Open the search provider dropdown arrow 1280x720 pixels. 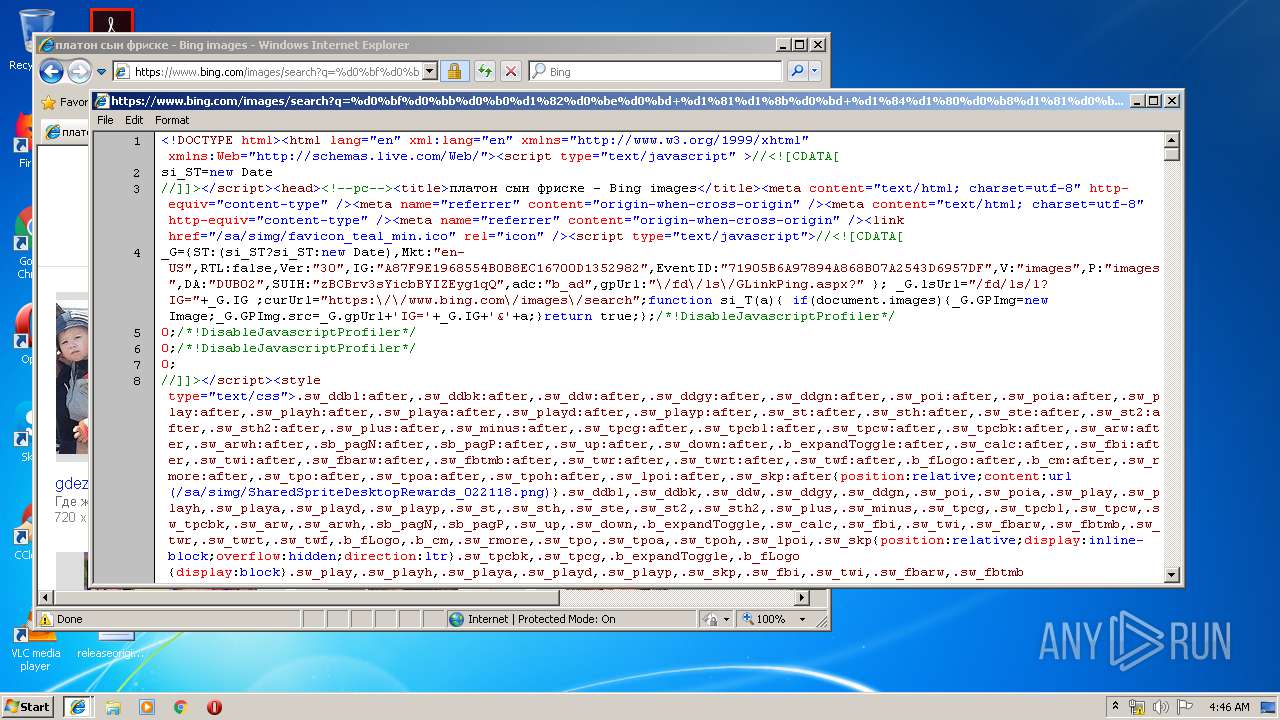coord(815,71)
